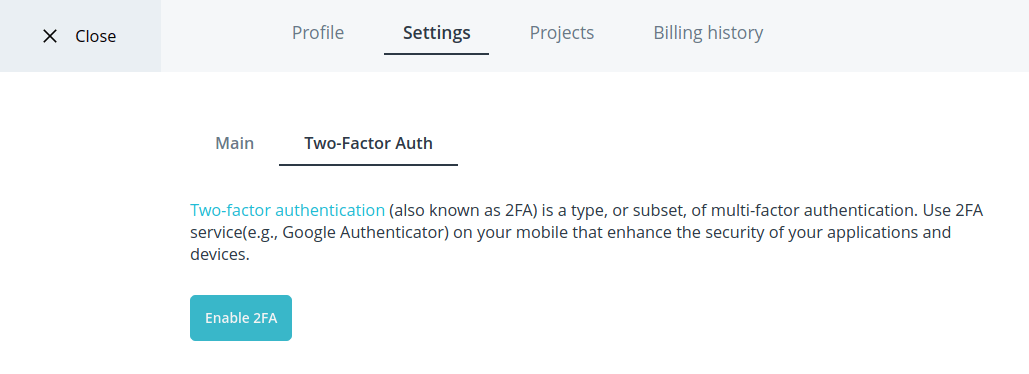Viewport: 1029px width, 374px height.
Task: View past invoices via Billing history
Action: 708,33
